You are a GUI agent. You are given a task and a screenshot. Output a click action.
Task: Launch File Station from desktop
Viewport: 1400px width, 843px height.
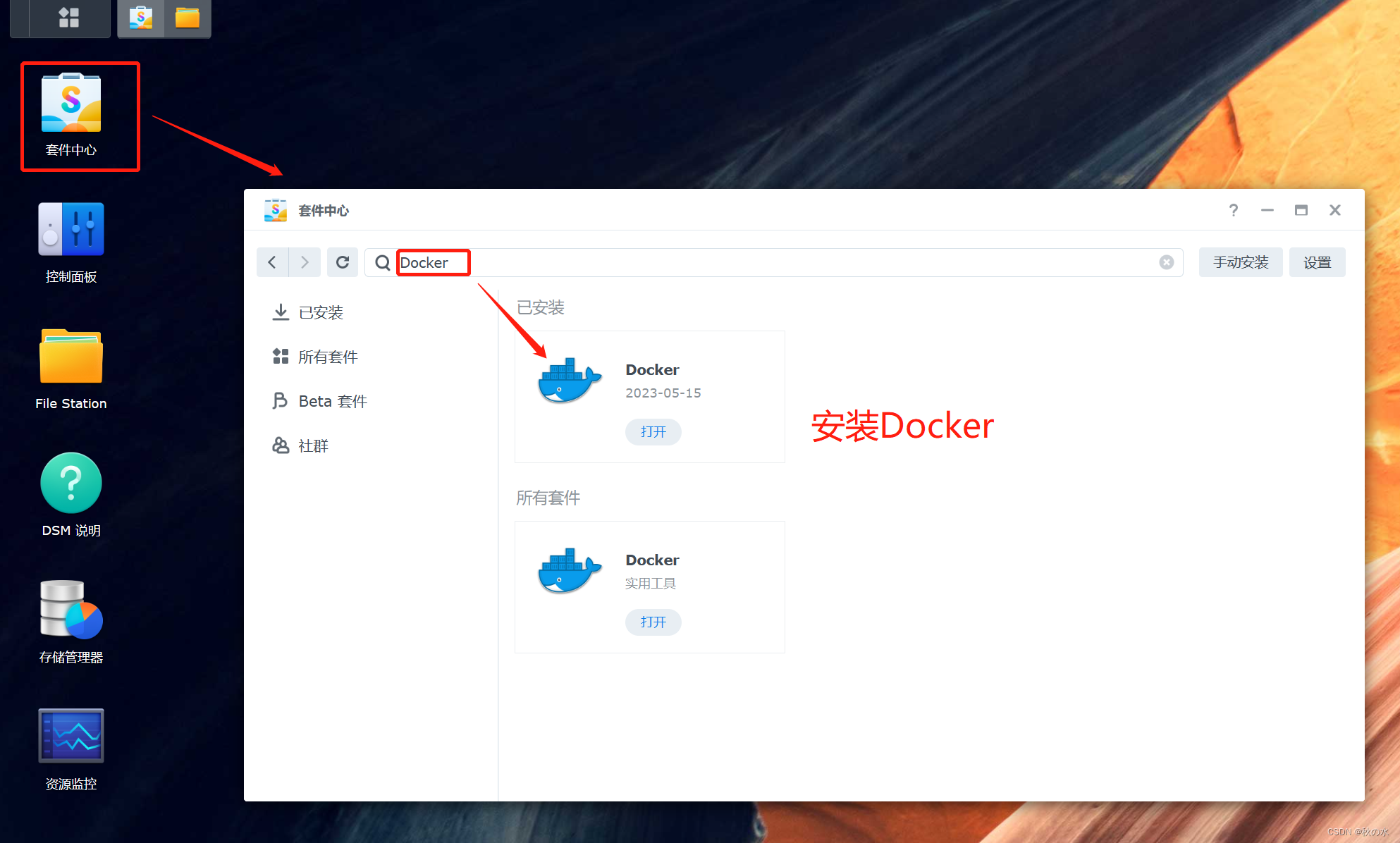click(71, 357)
